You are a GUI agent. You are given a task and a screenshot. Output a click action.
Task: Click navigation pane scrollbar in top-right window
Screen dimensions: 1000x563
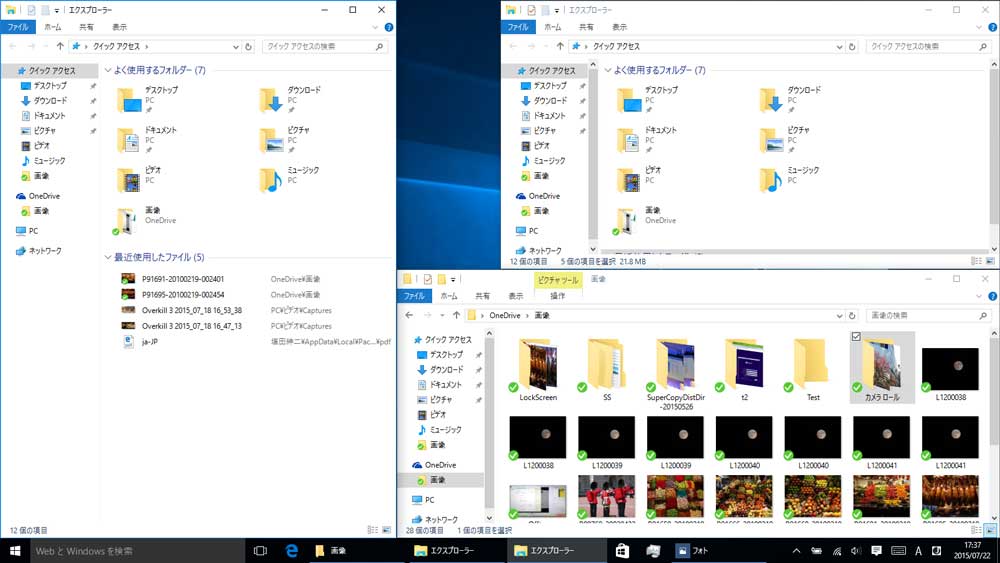coord(592,156)
